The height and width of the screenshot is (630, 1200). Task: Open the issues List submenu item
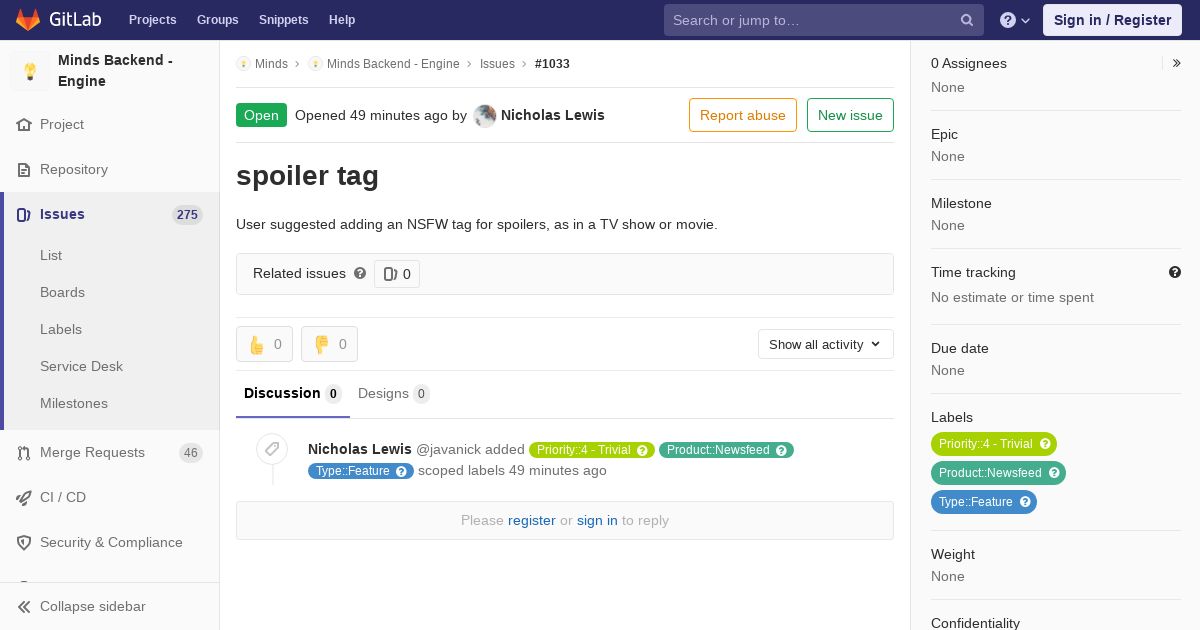[x=51, y=256]
